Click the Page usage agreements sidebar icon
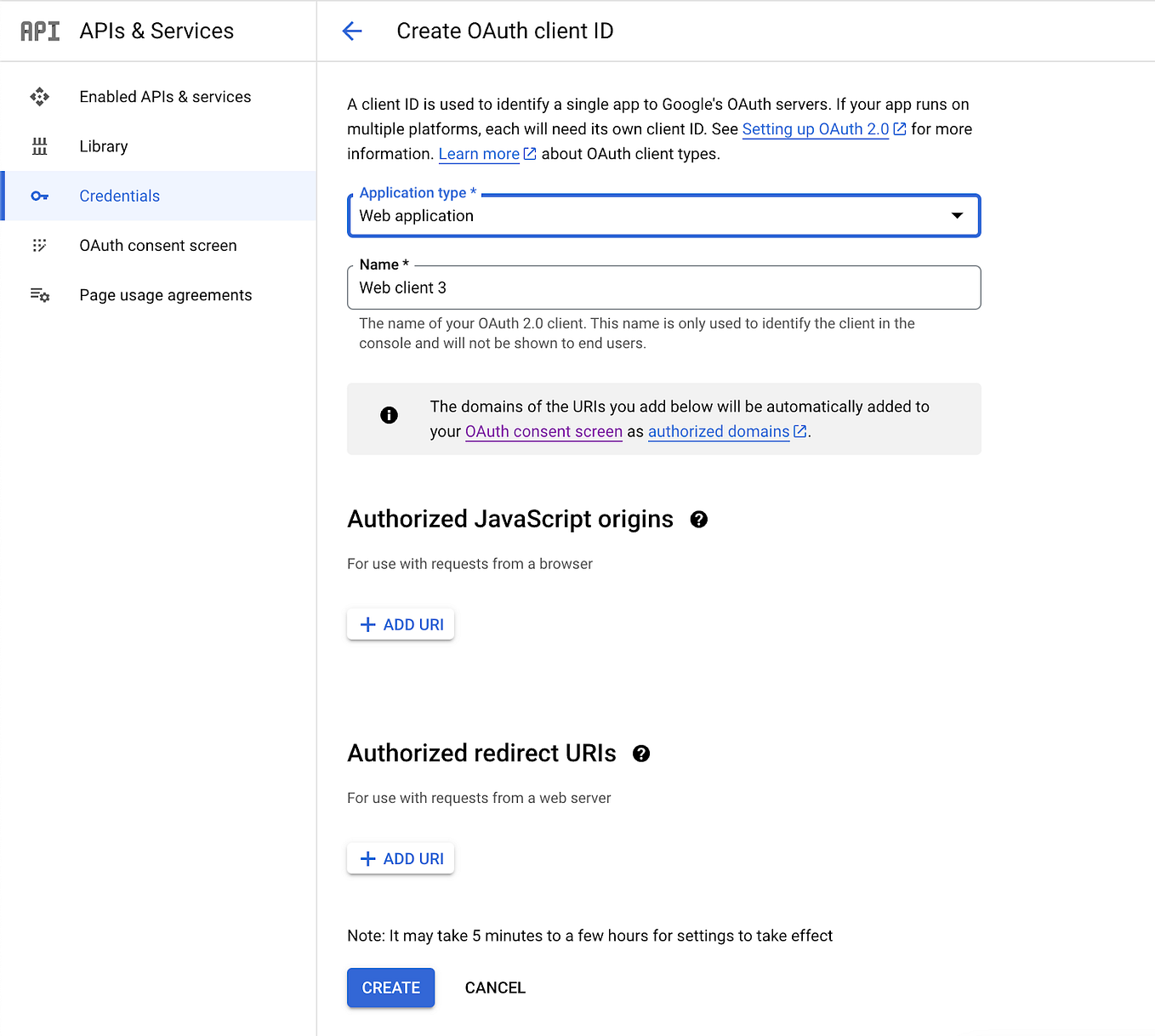1155x1036 pixels. 39,294
